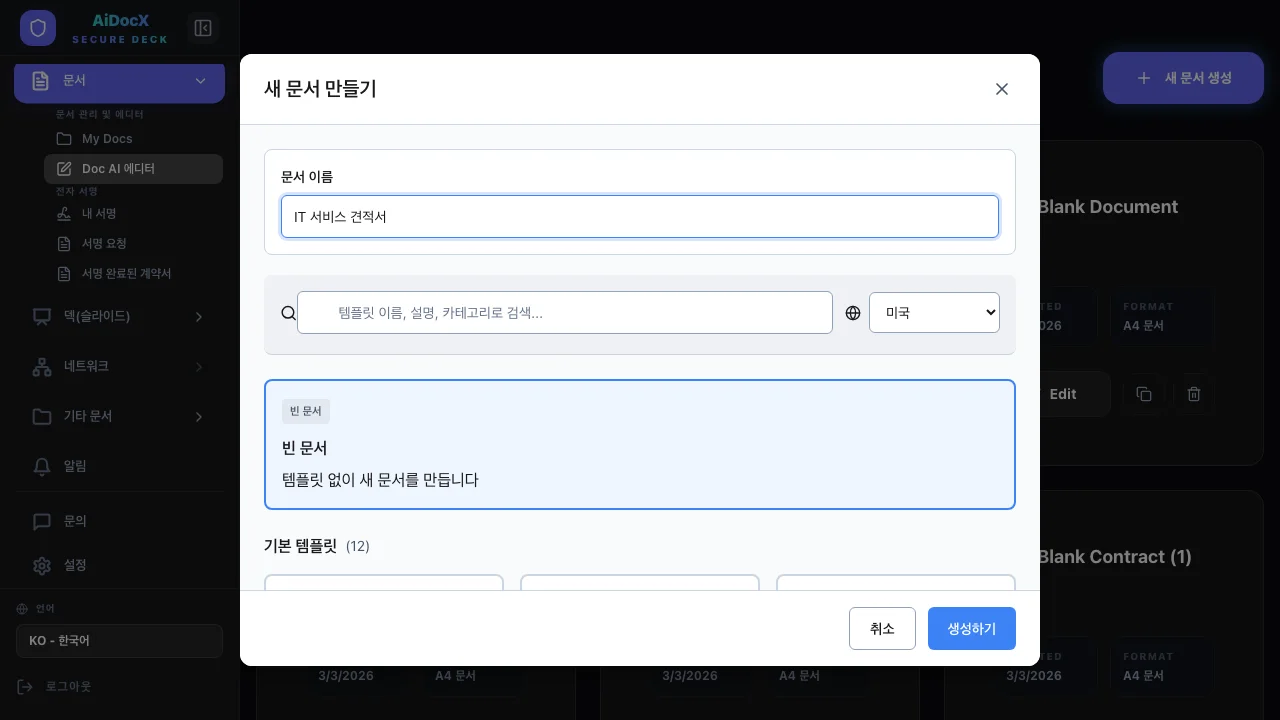Click the network nodes icon in the sidebar

click(x=42, y=366)
